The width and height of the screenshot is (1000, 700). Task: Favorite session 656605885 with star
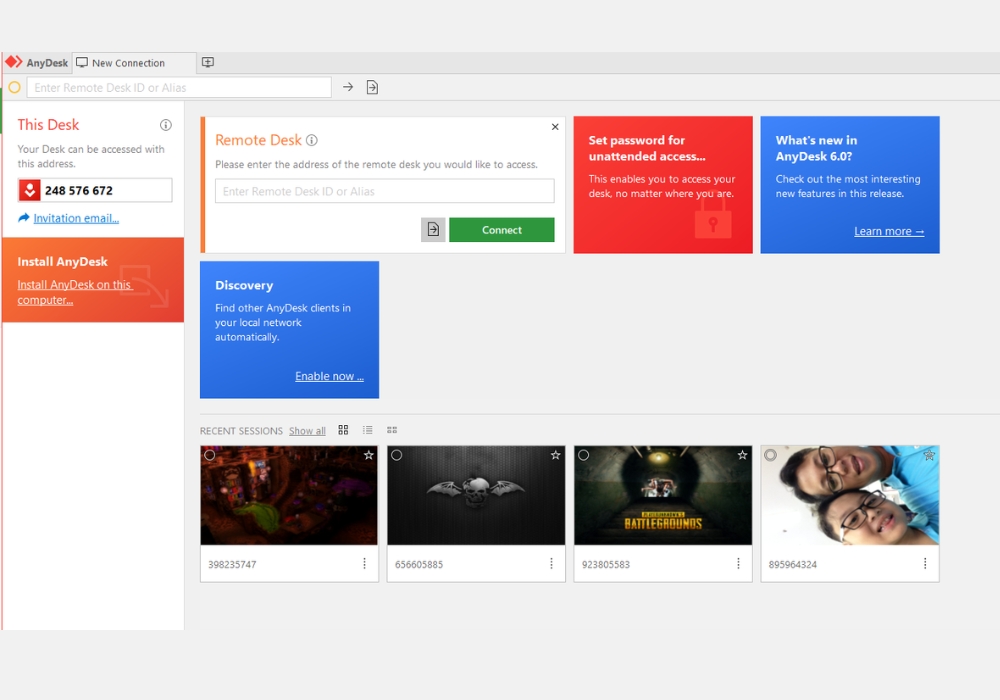[x=555, y=455]
